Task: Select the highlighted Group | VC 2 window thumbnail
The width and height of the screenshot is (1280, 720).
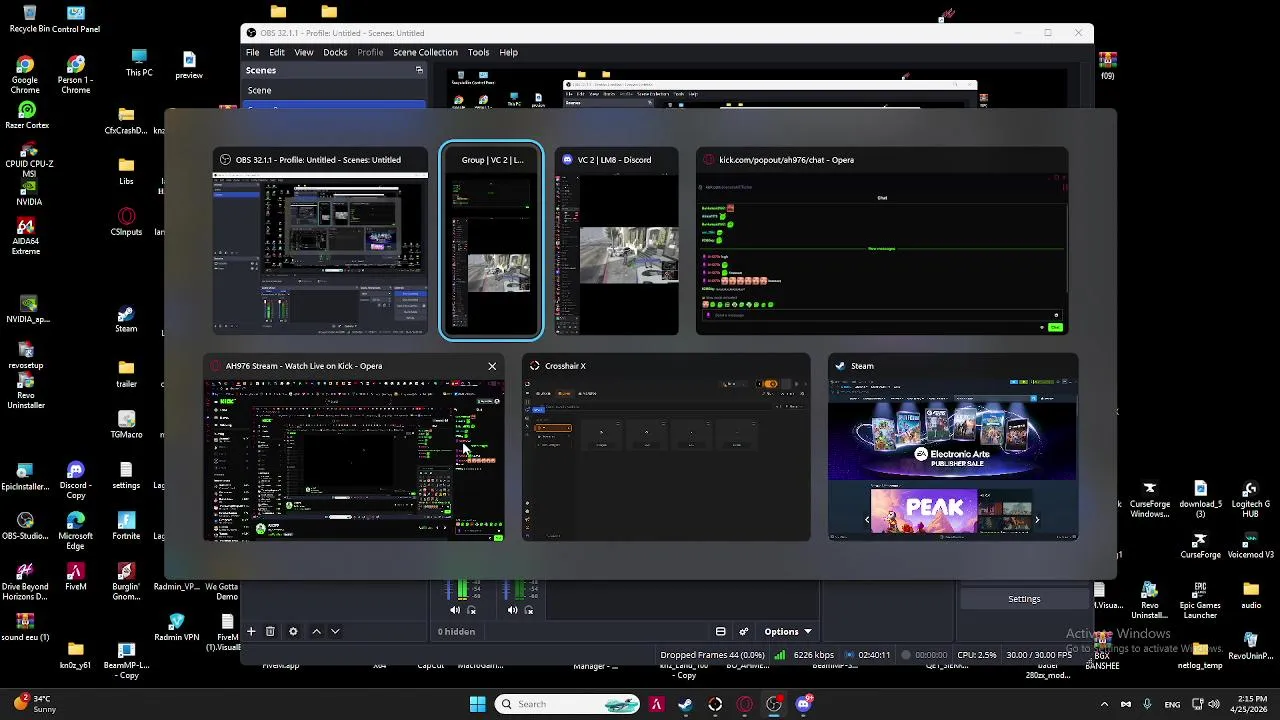Action: pos(491,241)
